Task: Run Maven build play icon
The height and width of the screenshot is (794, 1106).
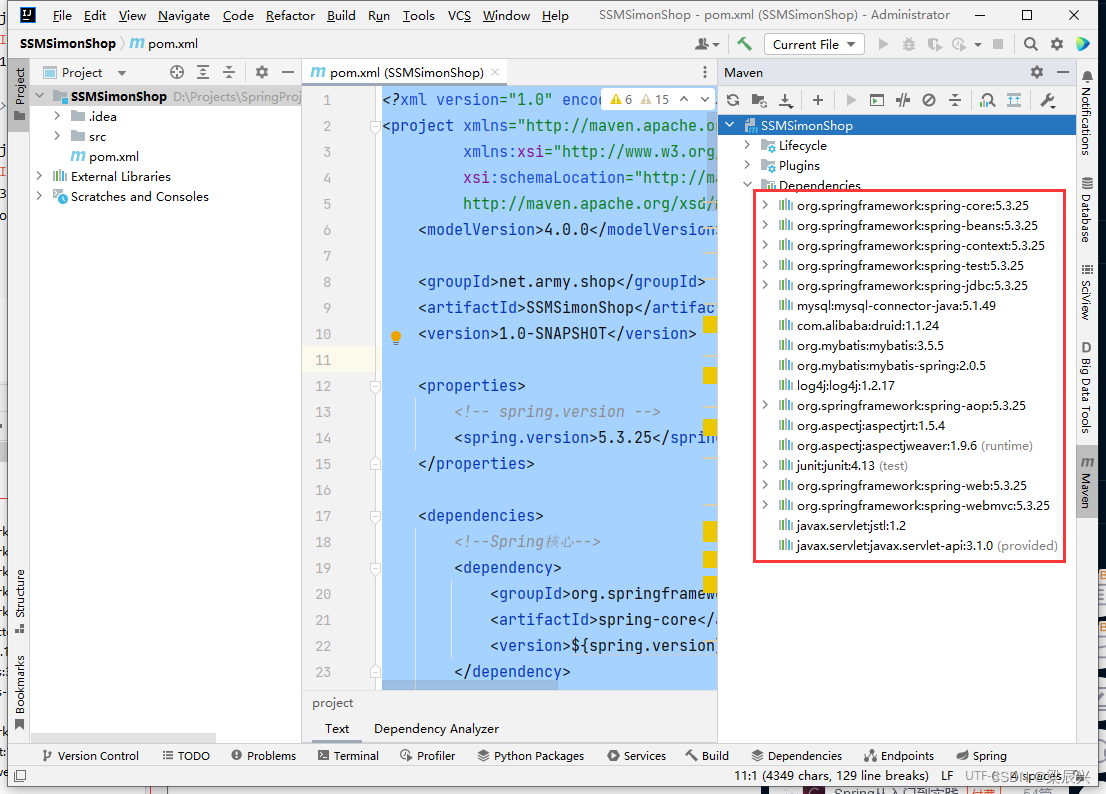Action: 851,100
